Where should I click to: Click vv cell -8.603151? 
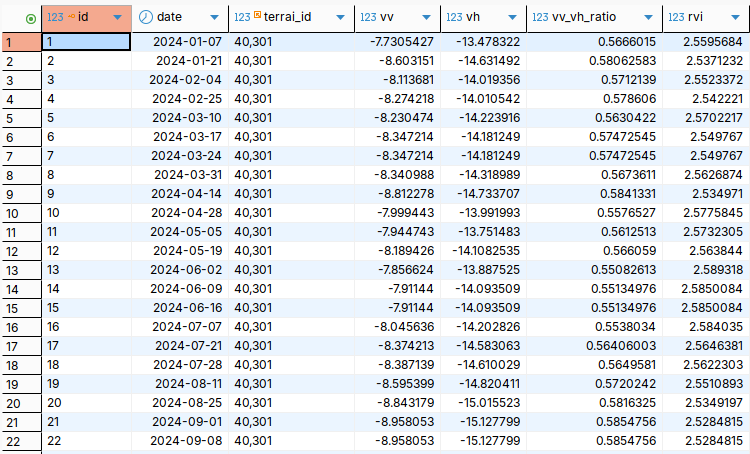[x=397, y=61]
